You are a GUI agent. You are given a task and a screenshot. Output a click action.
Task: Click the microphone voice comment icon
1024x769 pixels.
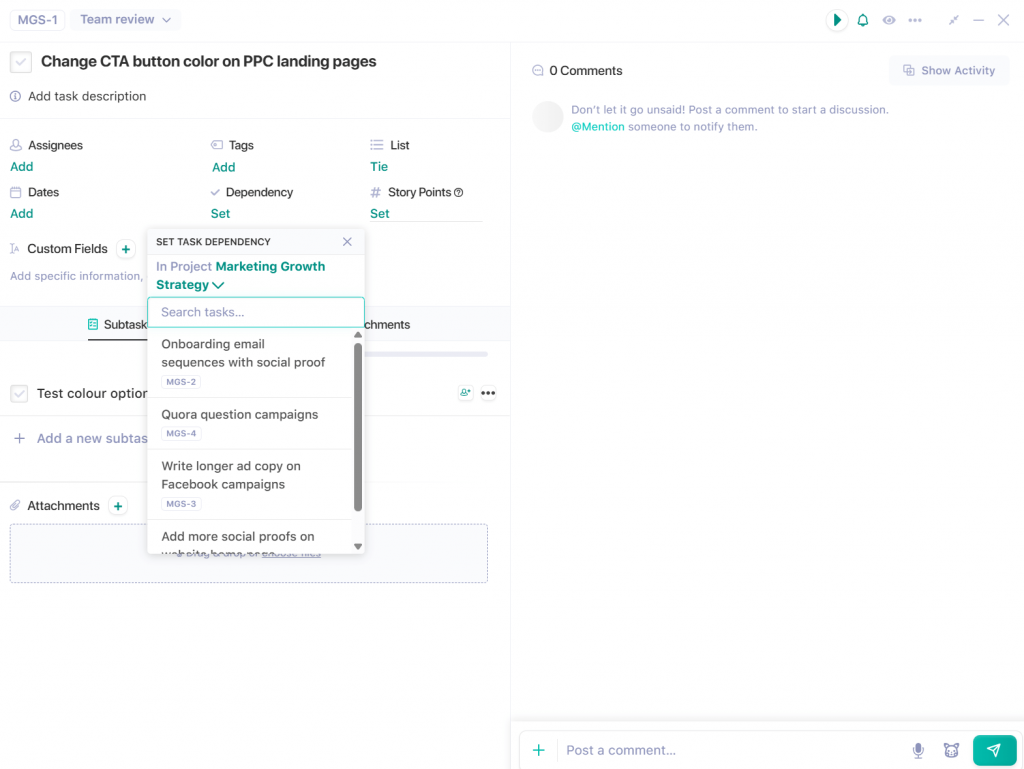918,750
